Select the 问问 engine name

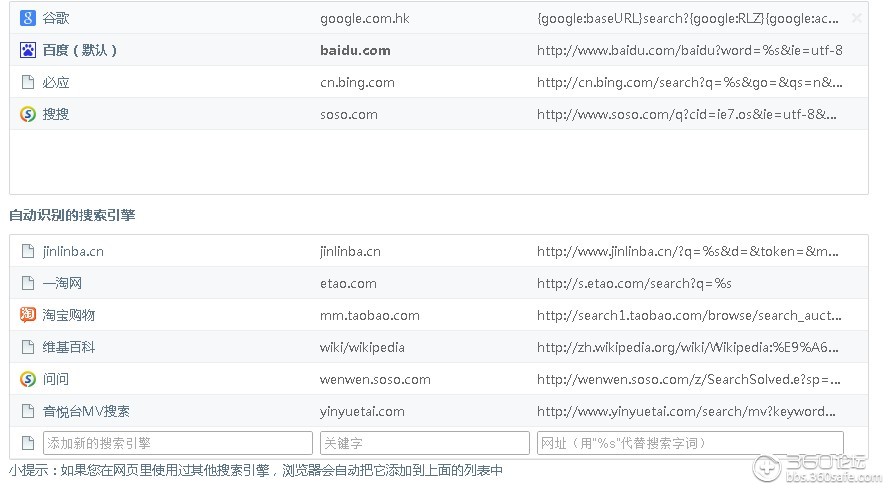point(56,379)
